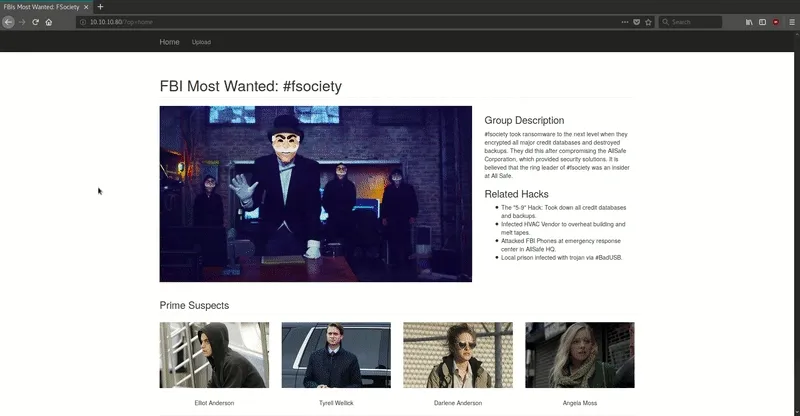Open the Firefox hamburger menu
This screenshot has height=416, width=800.
coord(791,21)
